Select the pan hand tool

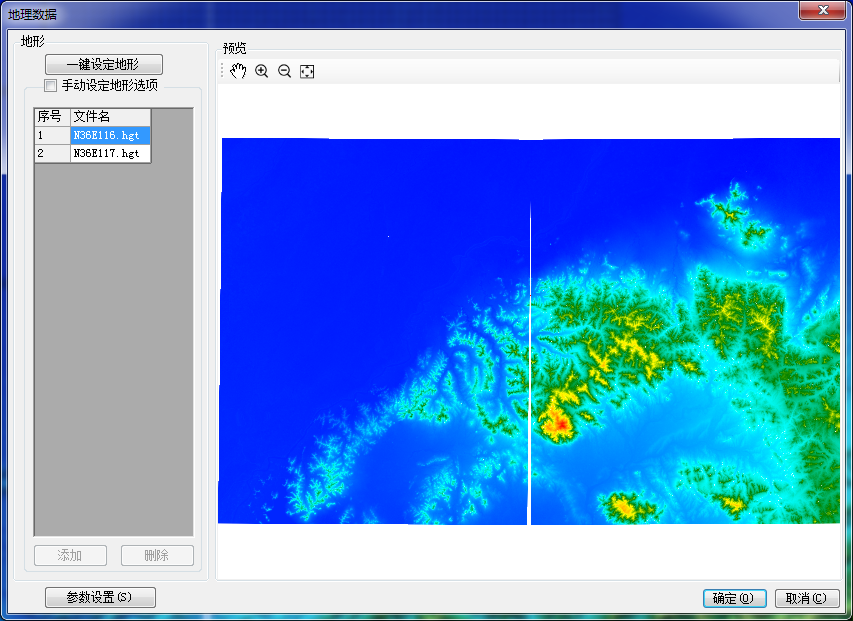click(238, 71)
